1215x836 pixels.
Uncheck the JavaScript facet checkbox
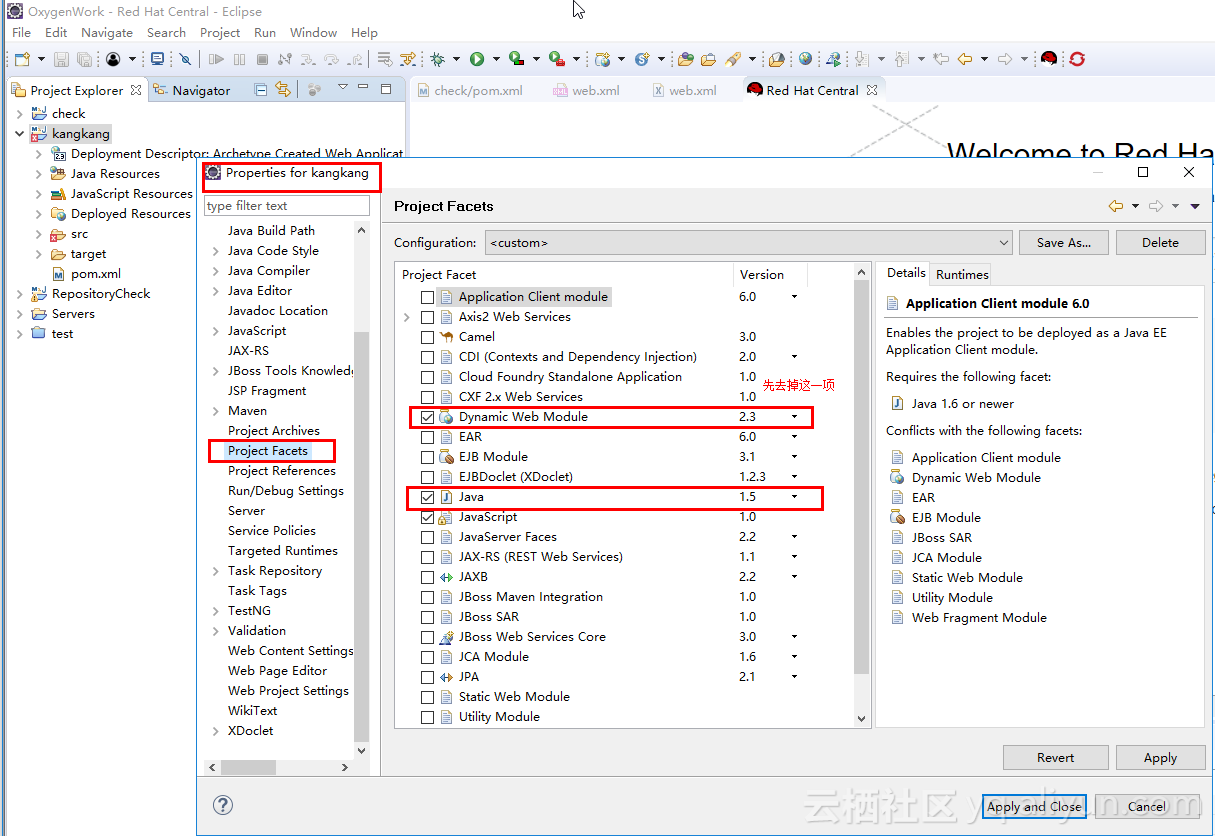click(x=428, y=517)
